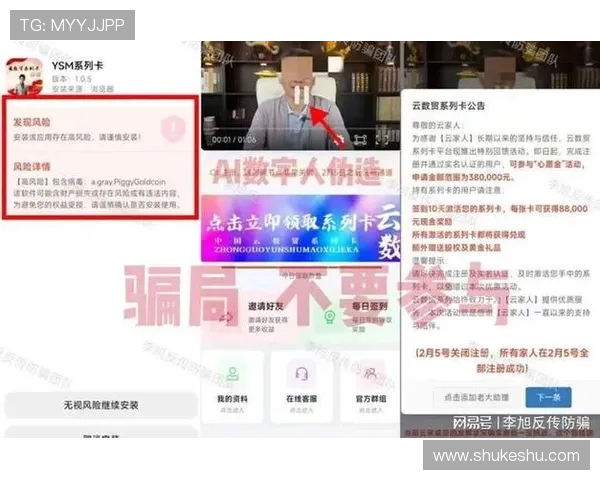Open the 每日签到 card
The image size is (600, 480).
(358, 318)
